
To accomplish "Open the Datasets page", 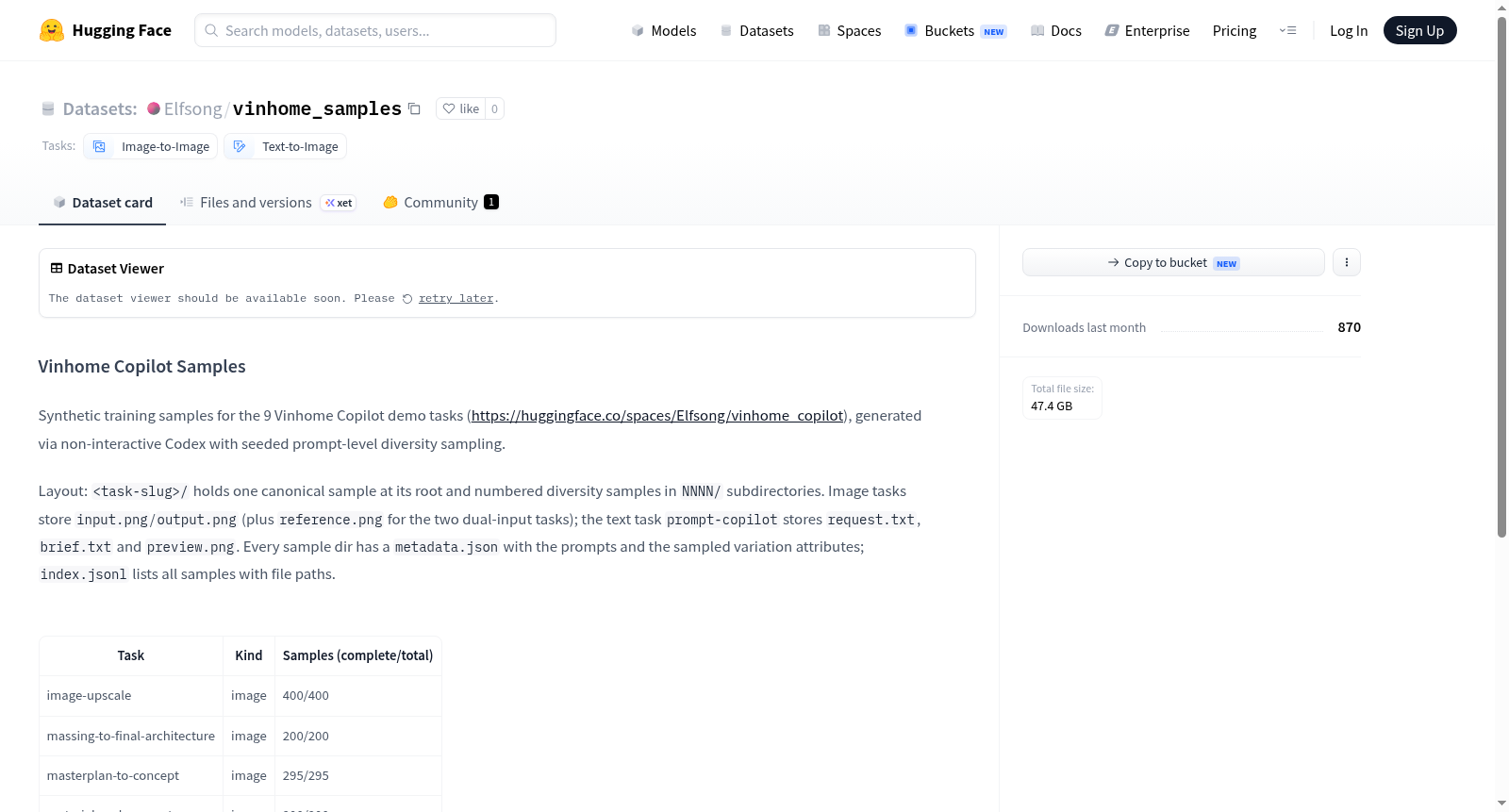I will tap(757, 30).
